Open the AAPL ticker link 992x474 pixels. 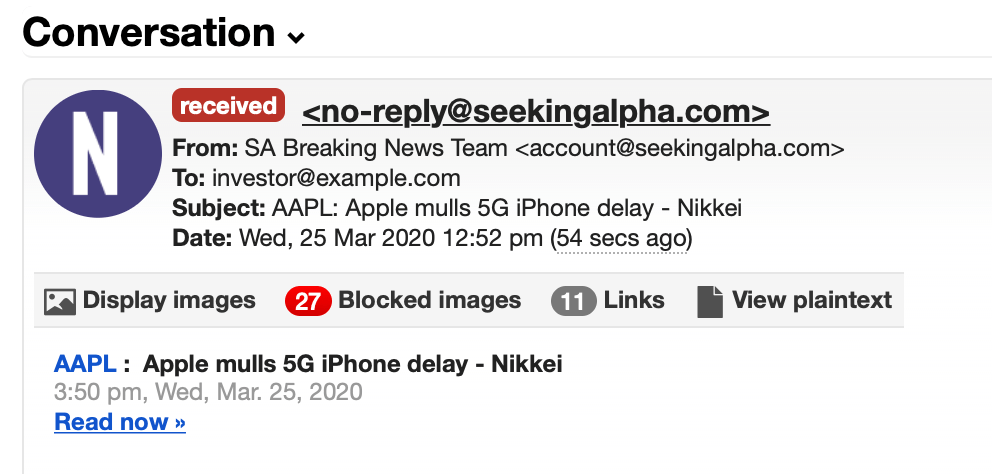click(85, 364)
